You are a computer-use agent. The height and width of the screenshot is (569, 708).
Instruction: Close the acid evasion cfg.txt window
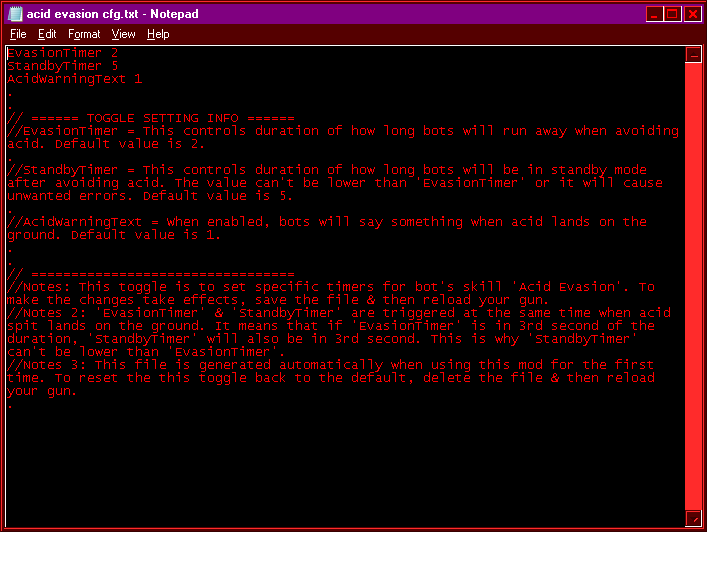692,14
